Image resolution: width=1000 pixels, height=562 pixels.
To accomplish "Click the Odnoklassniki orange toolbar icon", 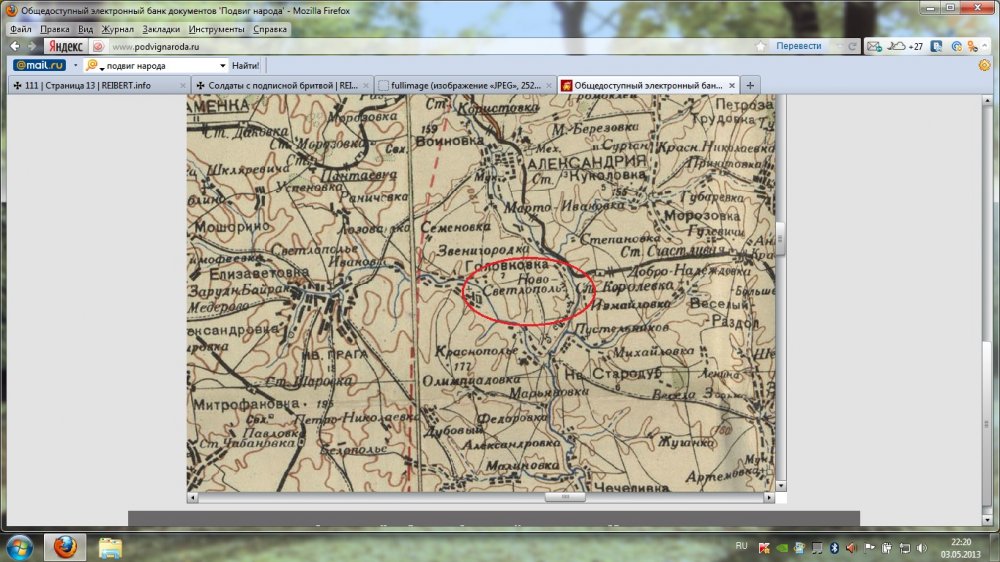I will pyautogui.click(x=972, y=46).
